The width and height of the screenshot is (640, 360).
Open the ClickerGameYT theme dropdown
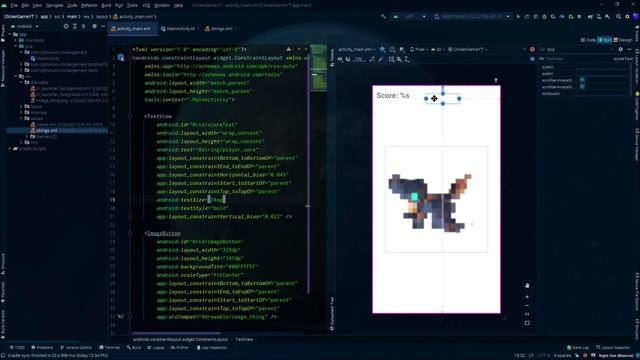[x=468, y=49]
